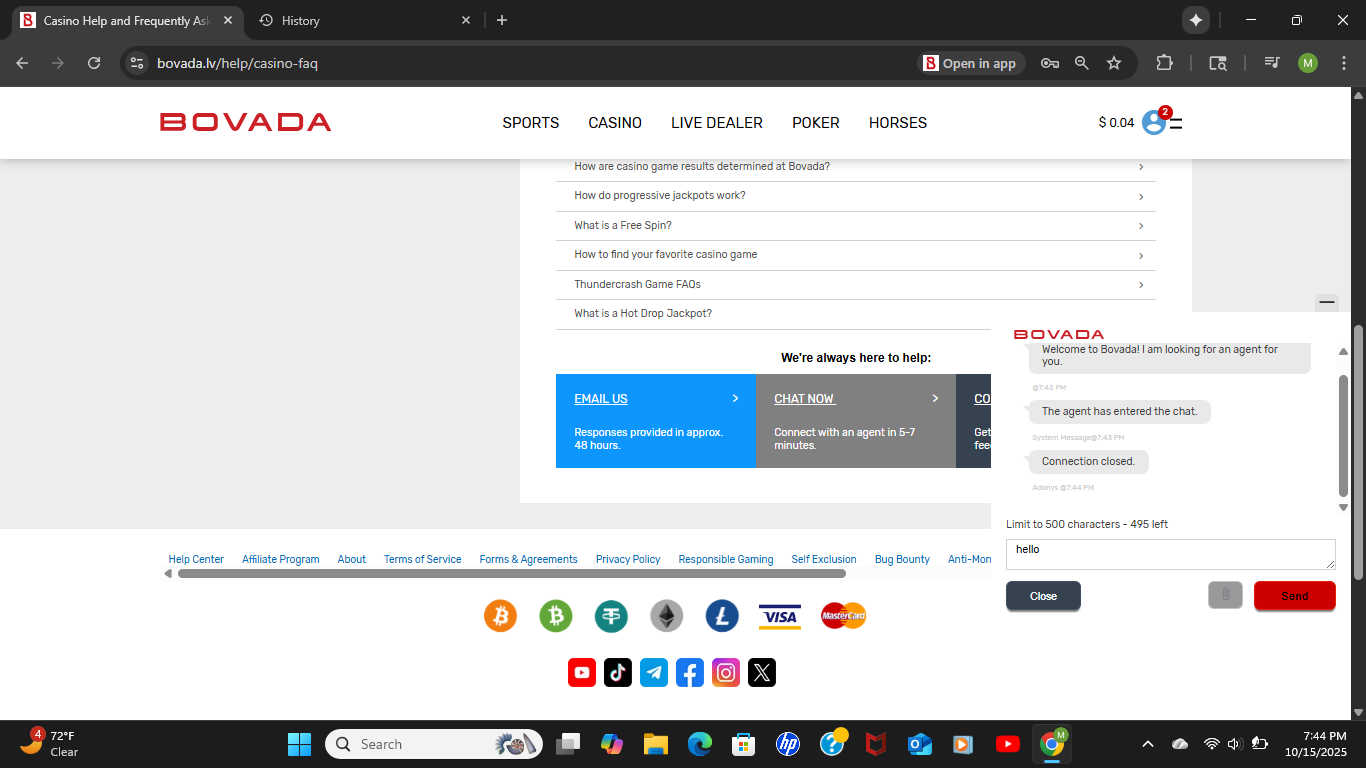Click the Ethereum payment icon
Screen dimensions: 1366x768
[x=667, y=616]
